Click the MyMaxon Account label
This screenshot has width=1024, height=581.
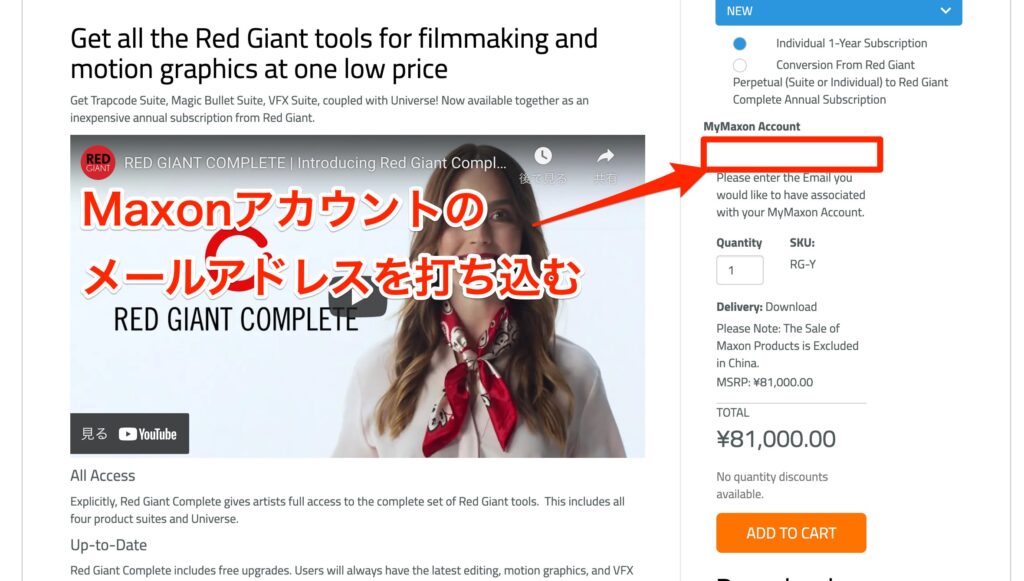[x=752, y=127]
